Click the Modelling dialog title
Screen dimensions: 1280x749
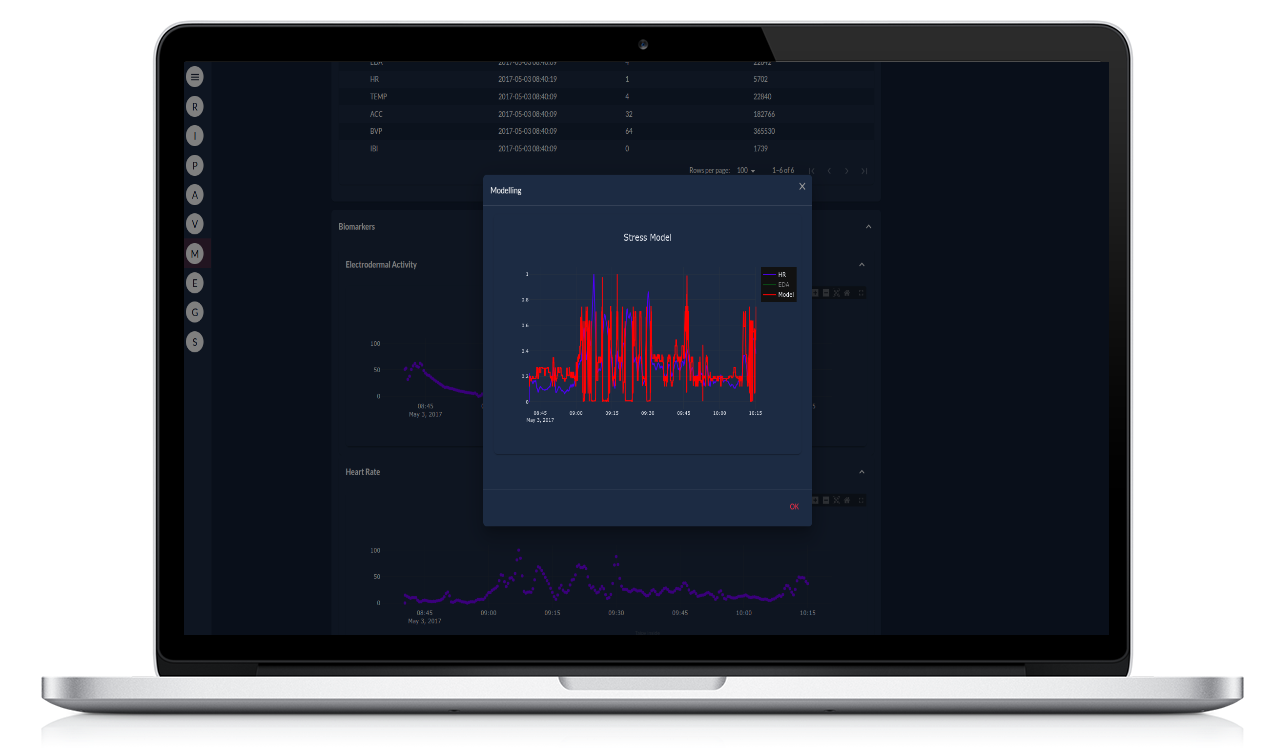pyautogui.click(x=506, y=190)
